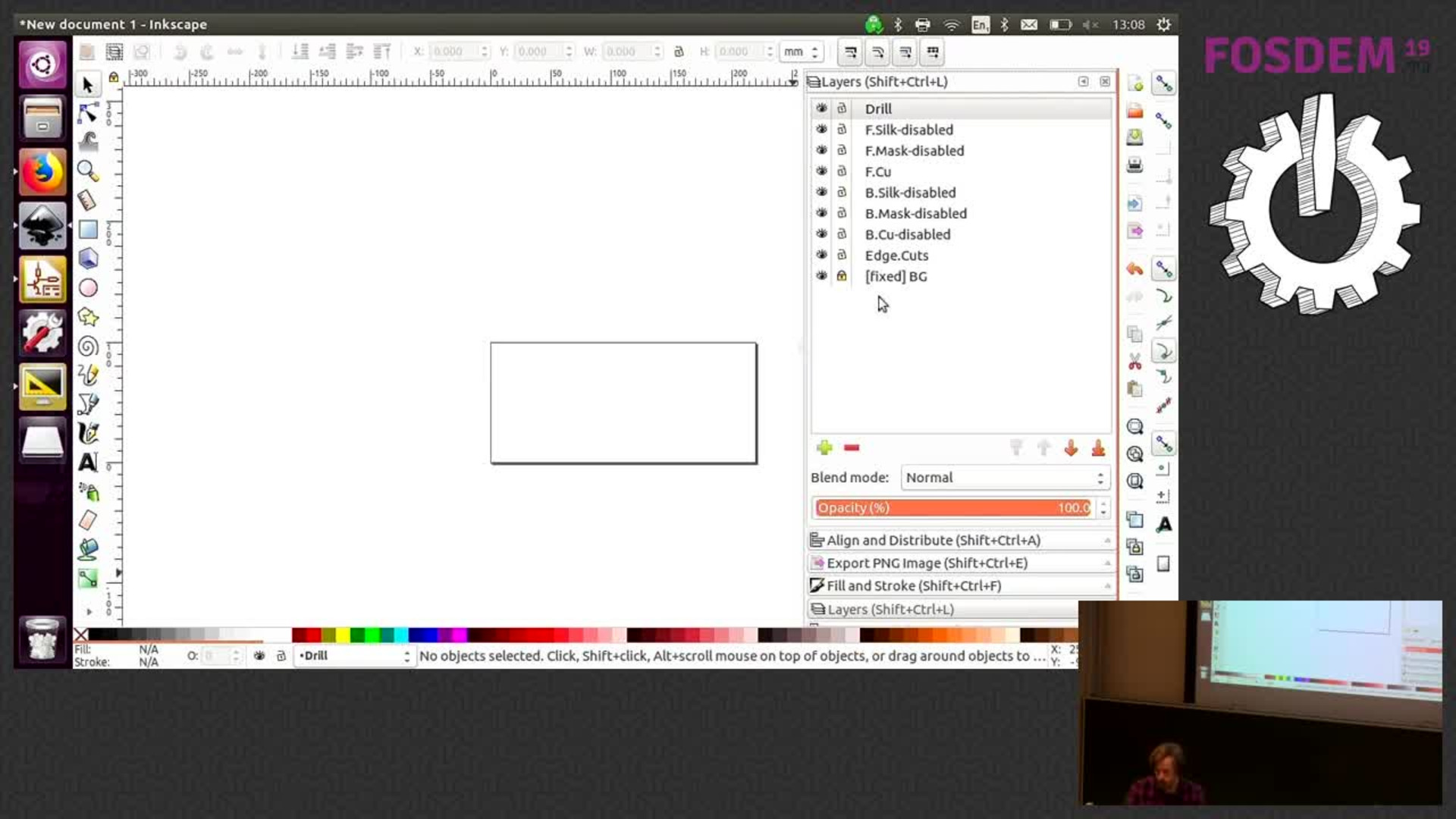Unlock the [fixed] BG layer
Screen dimensions: 1456x819
point(842,276)
